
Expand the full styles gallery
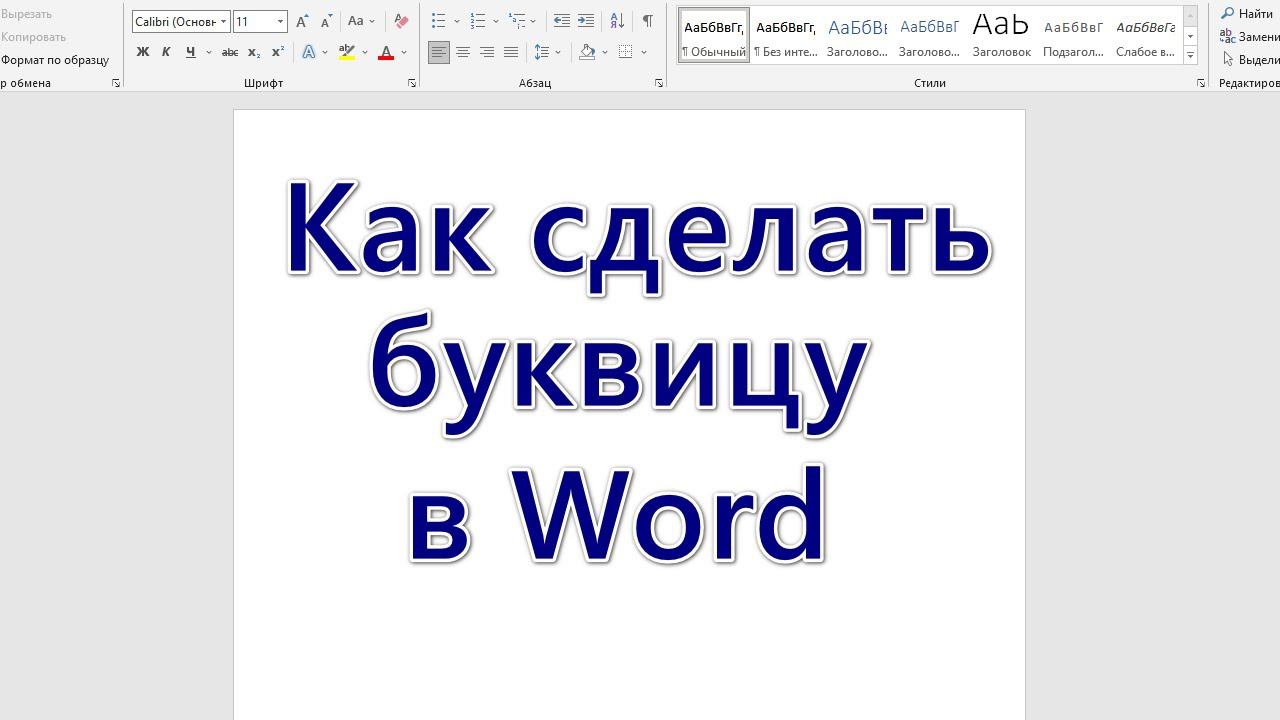(1191, 55)
